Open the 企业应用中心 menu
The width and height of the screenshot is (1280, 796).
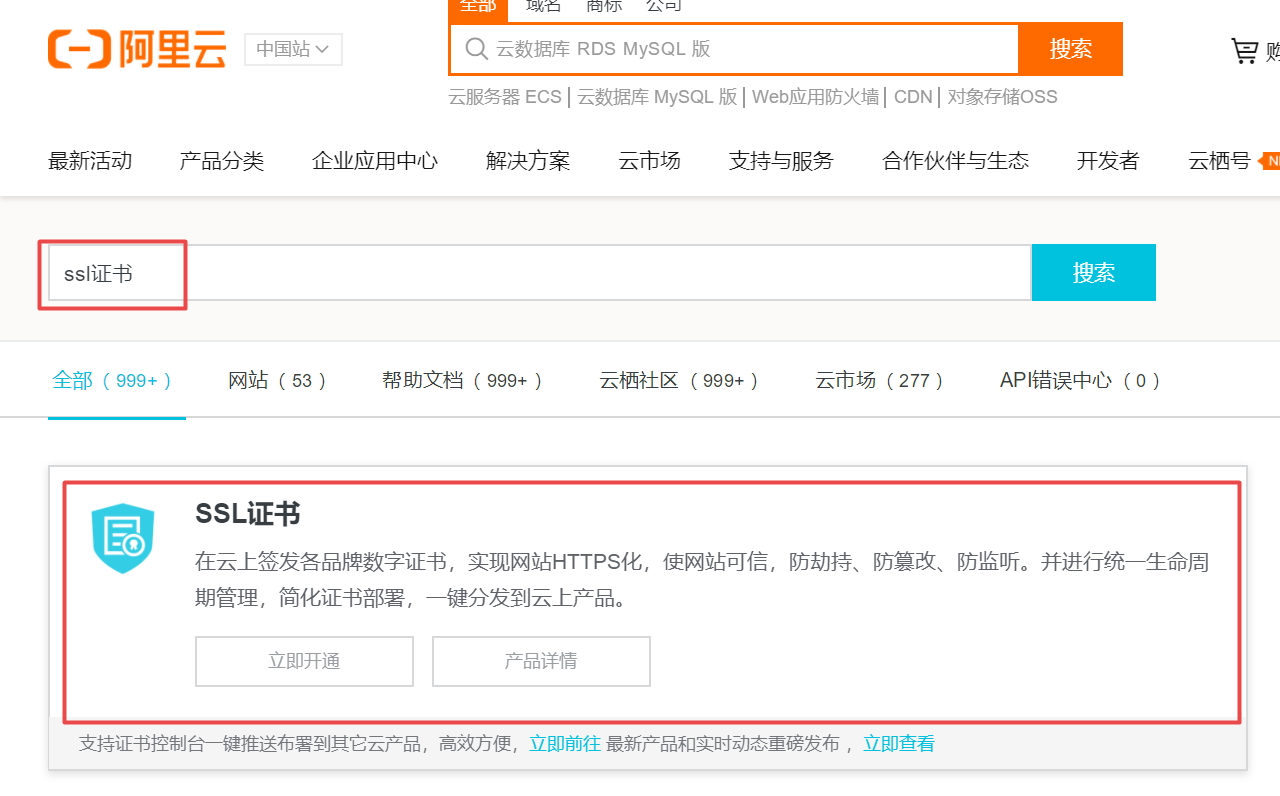click(375, 161)
